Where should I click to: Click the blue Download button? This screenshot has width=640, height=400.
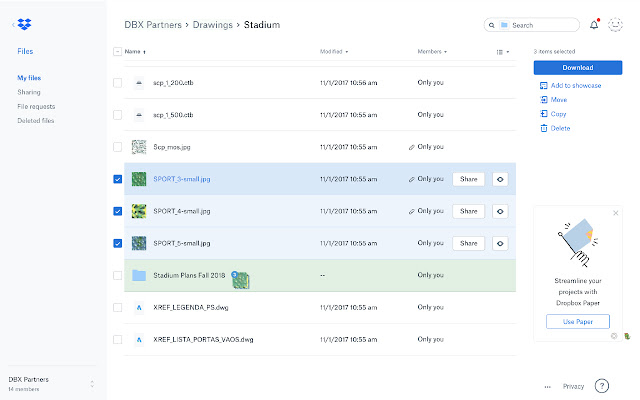(x=578, y=68)
